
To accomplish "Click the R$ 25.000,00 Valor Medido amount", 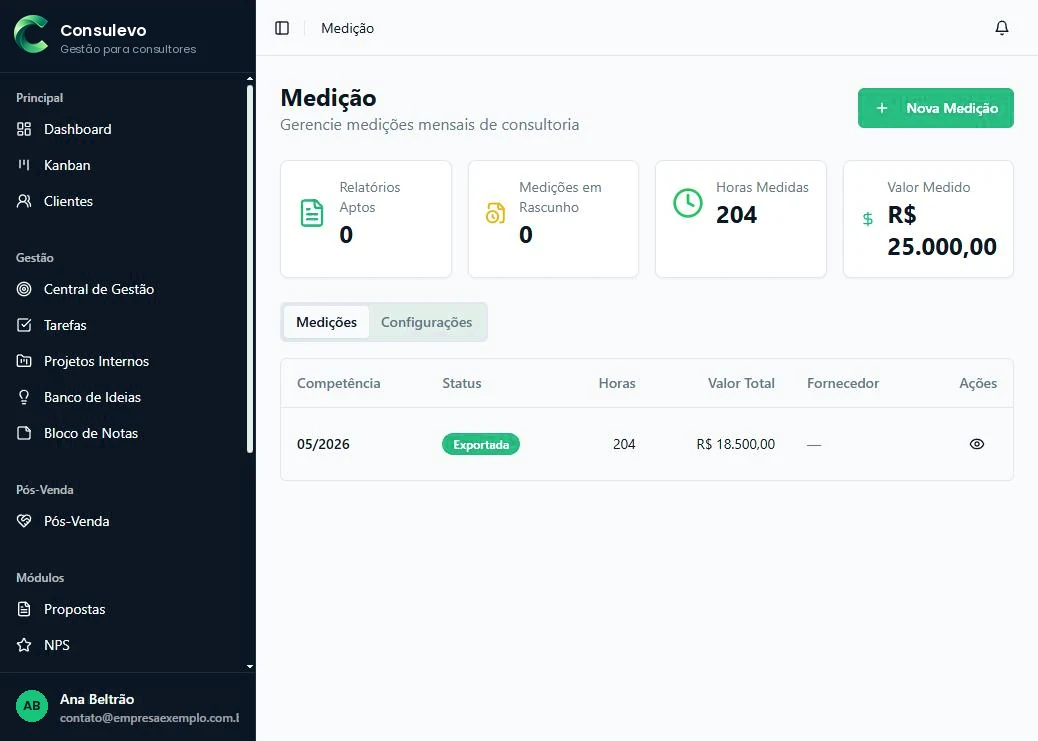I will pos(941,230).
